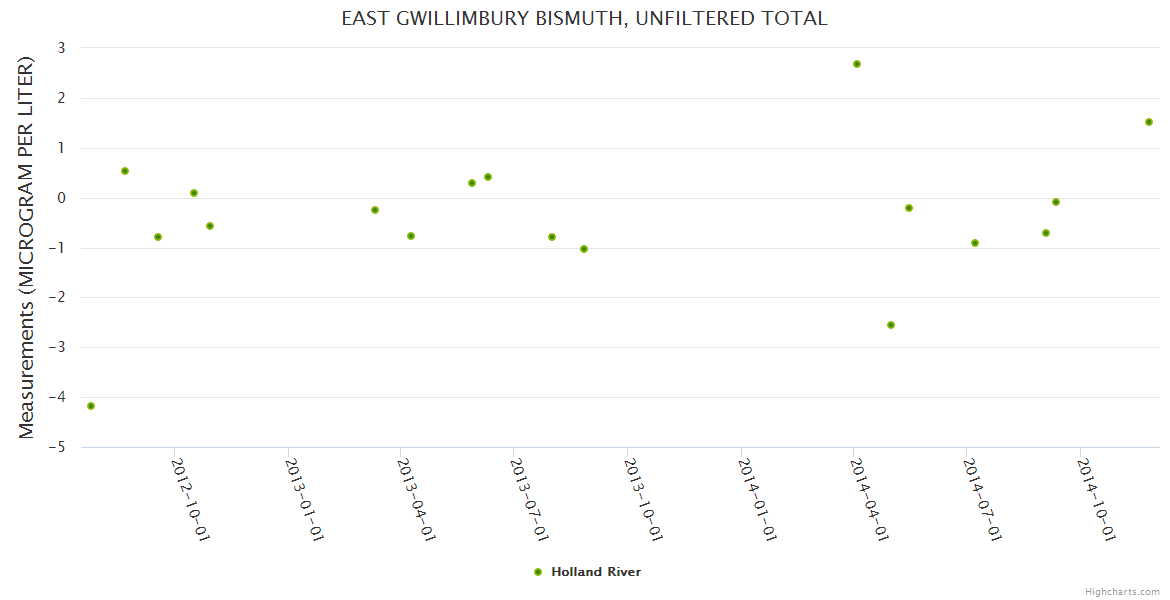Select the point near 0.4 before 2013-07-01
1170x600 pixels.
488,177
